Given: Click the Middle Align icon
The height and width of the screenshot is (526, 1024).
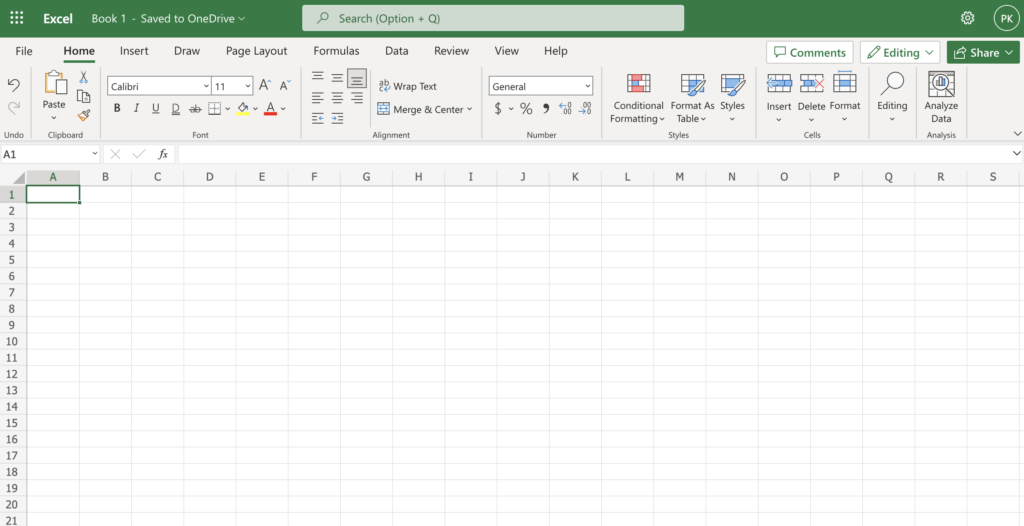Looking at the screenshot, I should click(x=337, y=78).
